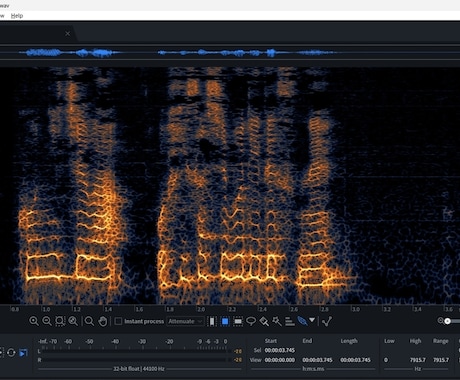Open the Attenuate mode dropdown
Viewport: 460px width, 380px height.
pos(185,321)
